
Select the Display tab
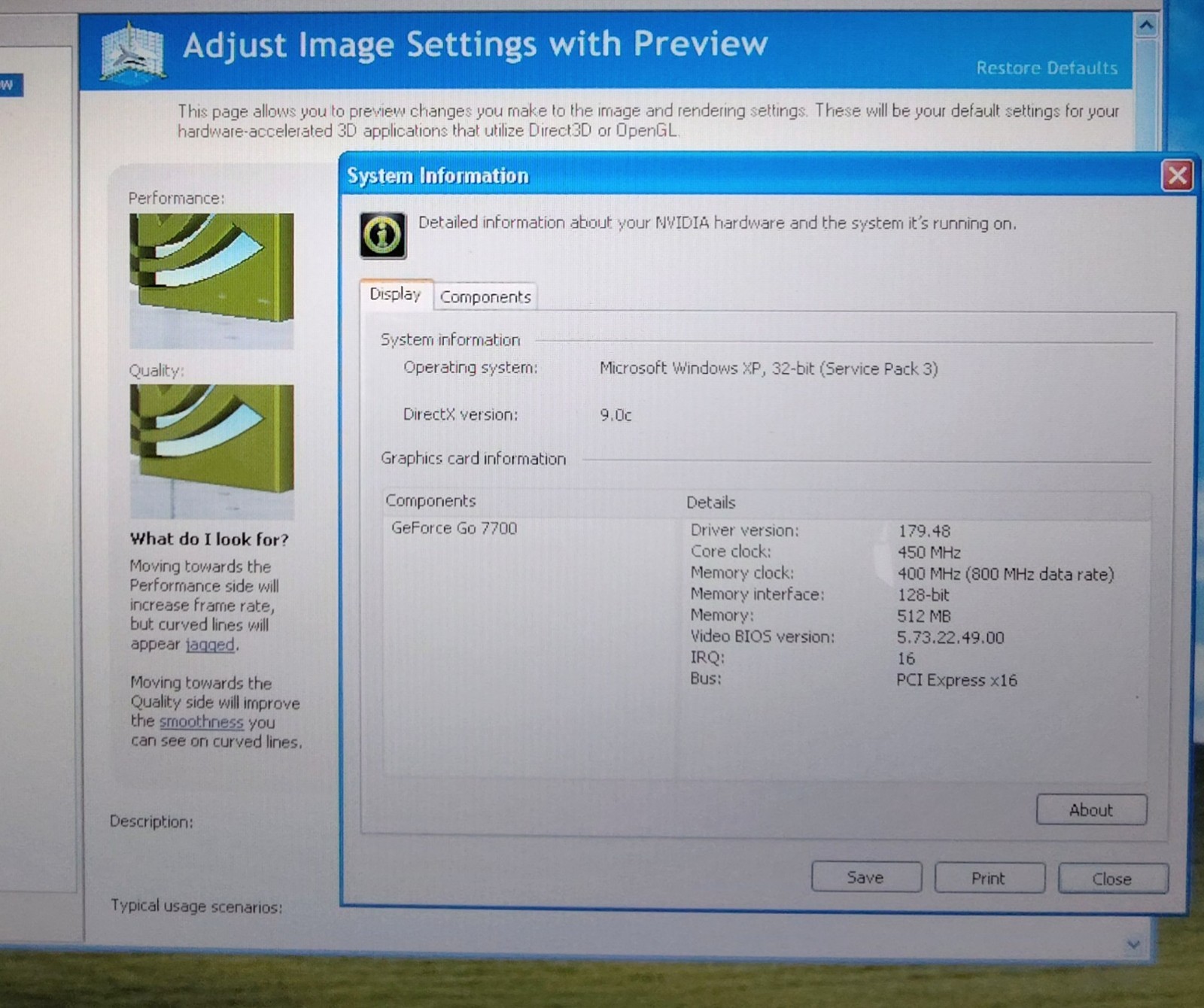coord(395,294)
